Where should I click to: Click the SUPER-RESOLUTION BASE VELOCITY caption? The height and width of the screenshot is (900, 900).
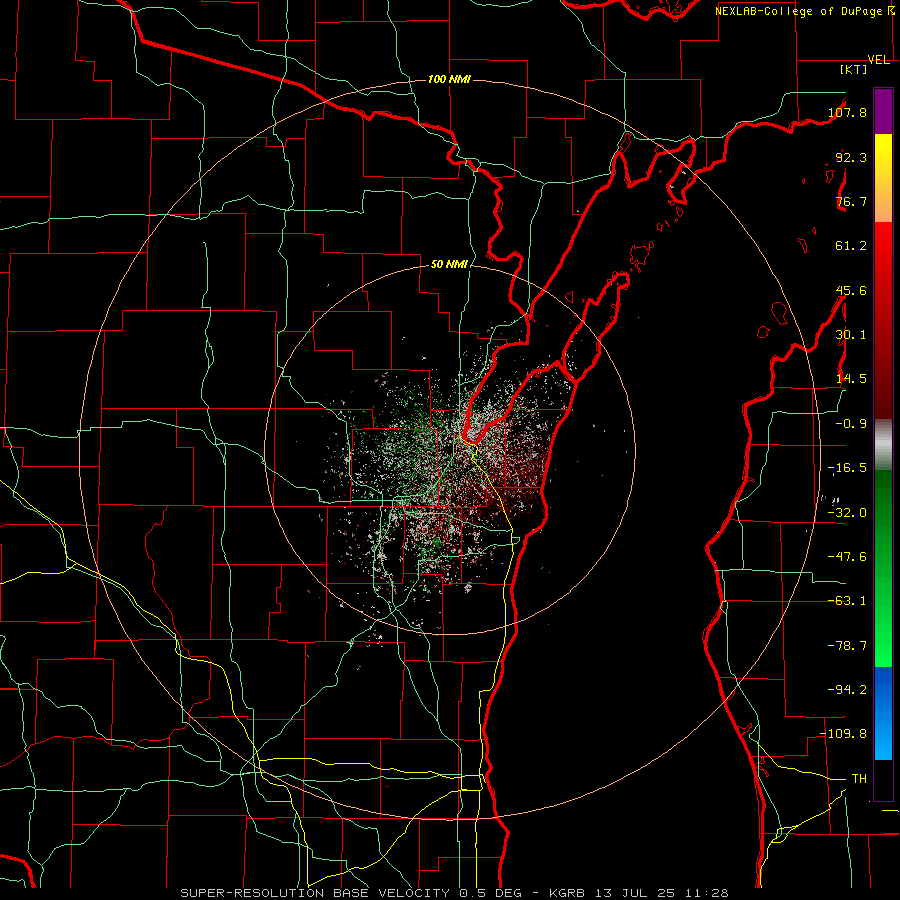(317, 893)
